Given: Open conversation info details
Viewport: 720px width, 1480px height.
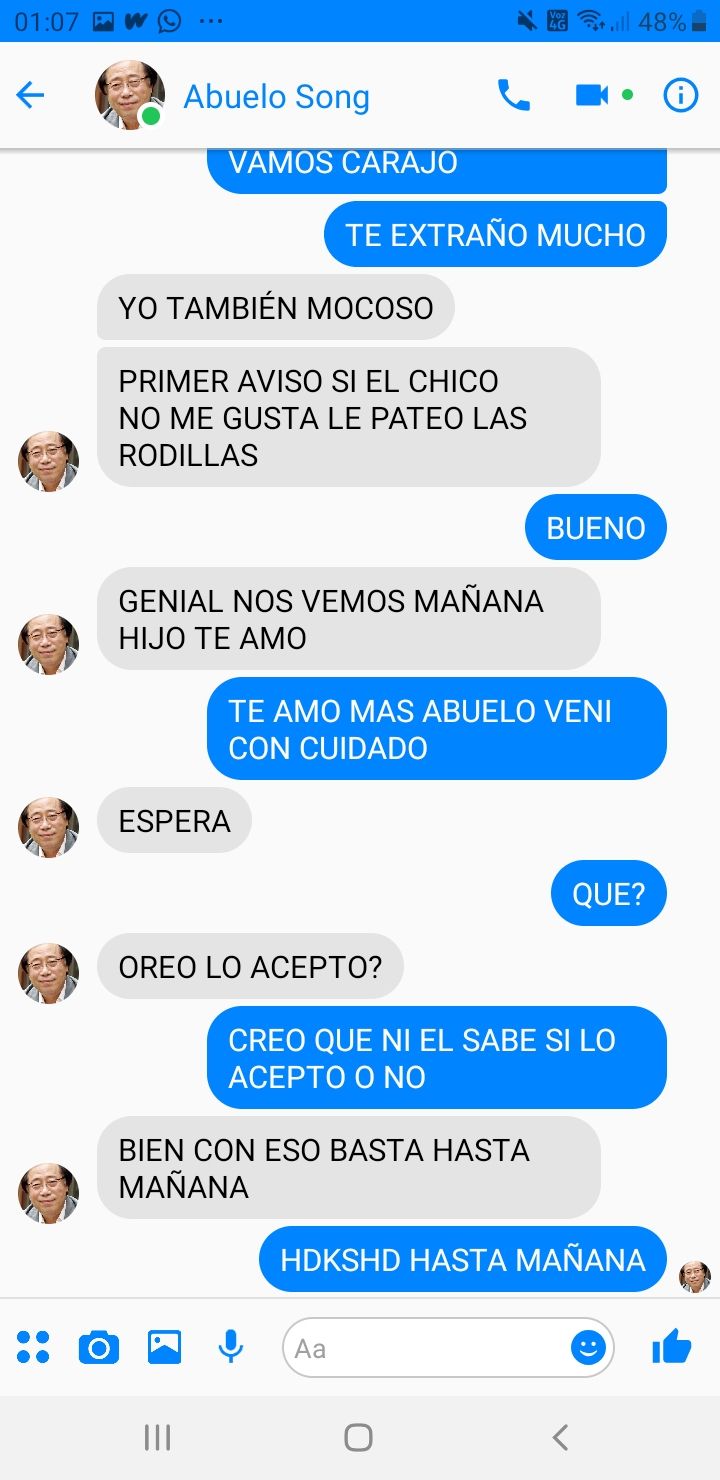Looking at the screenshot, I should (681, 95).
